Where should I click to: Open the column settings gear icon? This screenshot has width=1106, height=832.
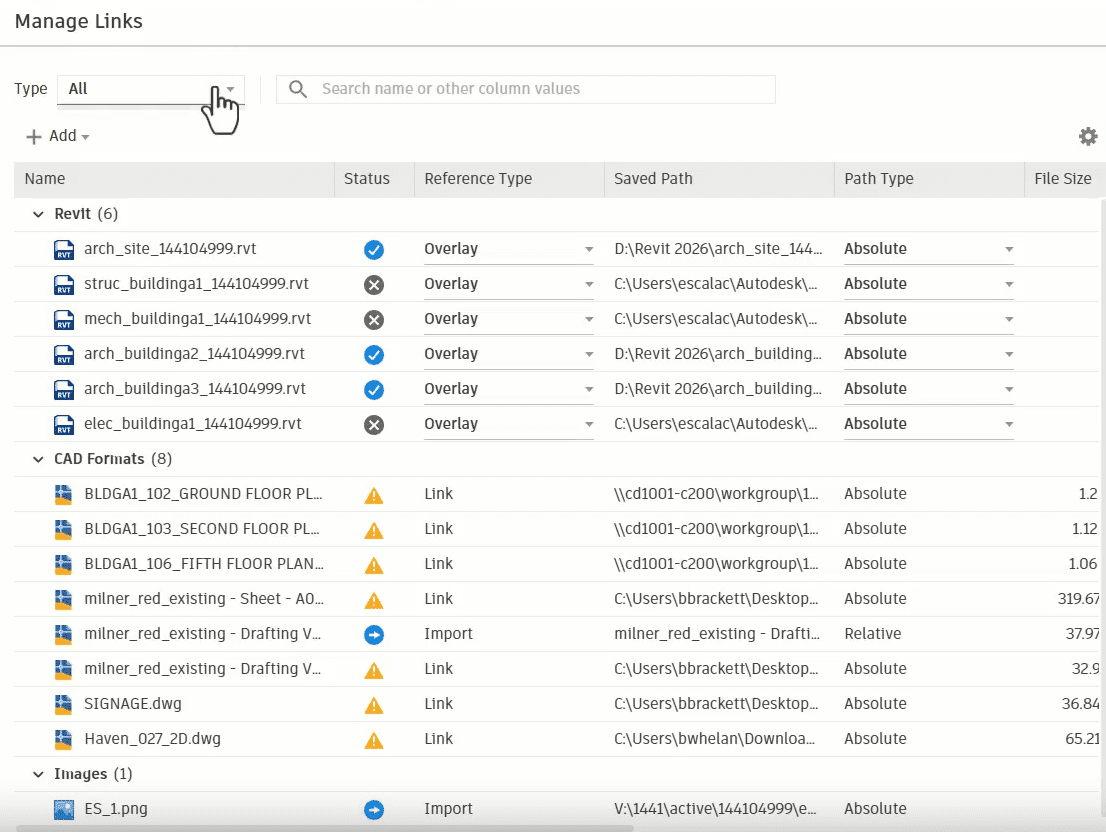1087,137
